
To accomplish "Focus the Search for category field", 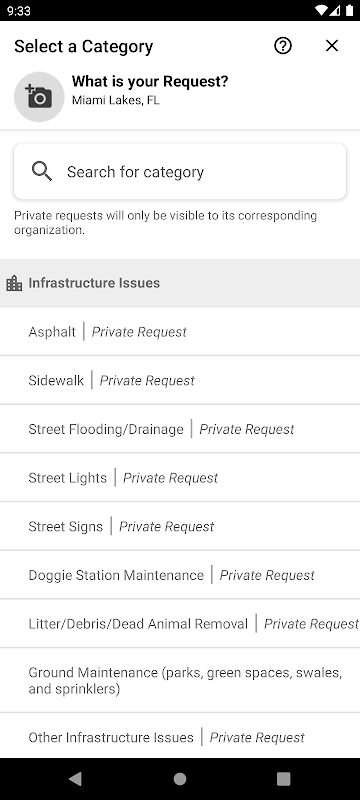I will 180,171.
